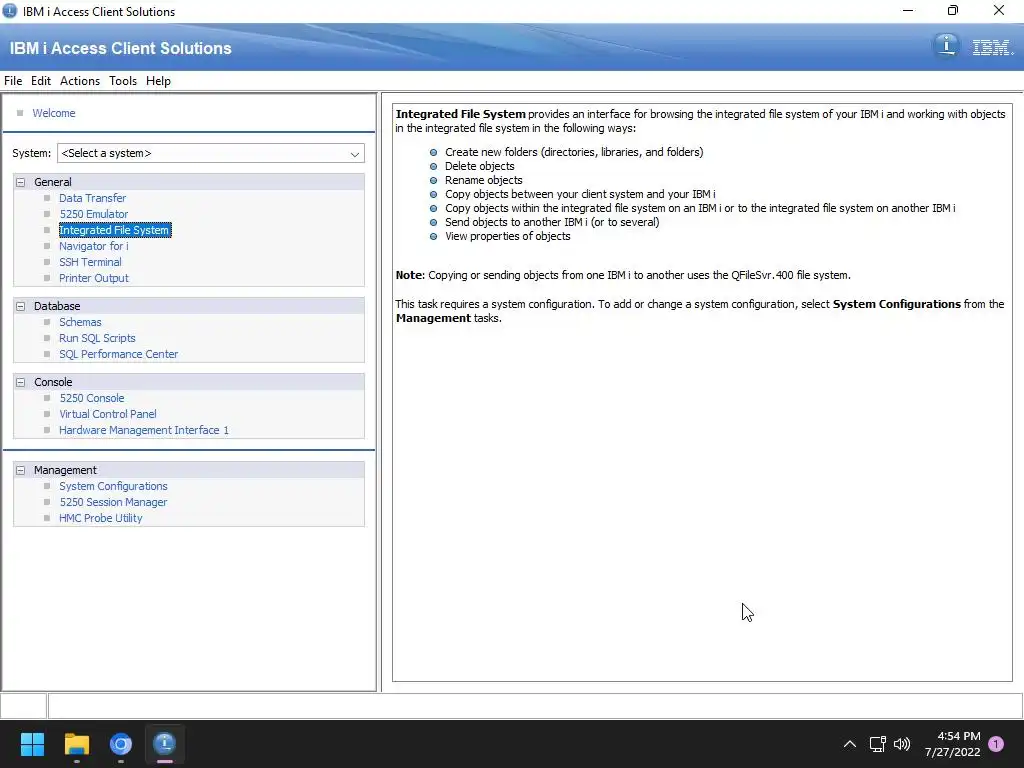Image resolution: width=1024 pixels, height=768 pixels.
Task: Open the Help menu
Action: click(x=158, y=81)
